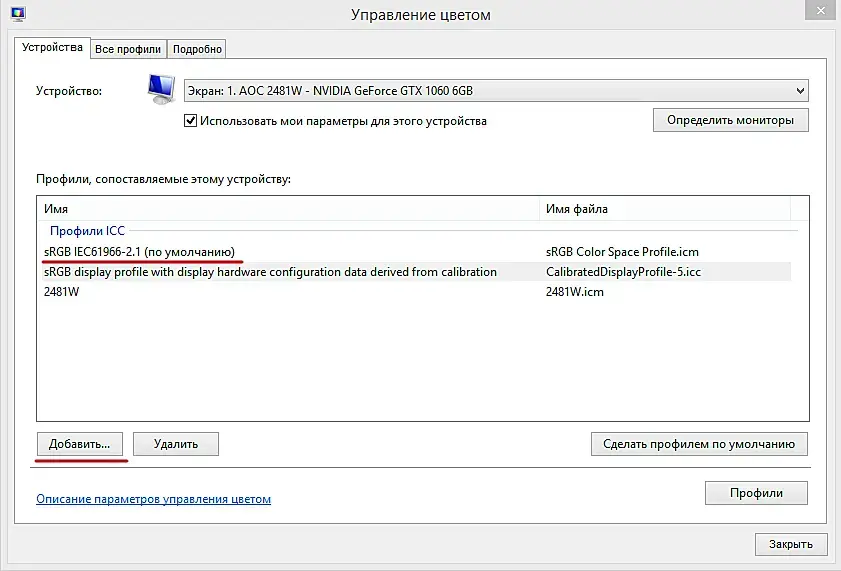Screen dimensions: 841x571
Task: Click the Color Management title bar icon
Action: point(18,14)
